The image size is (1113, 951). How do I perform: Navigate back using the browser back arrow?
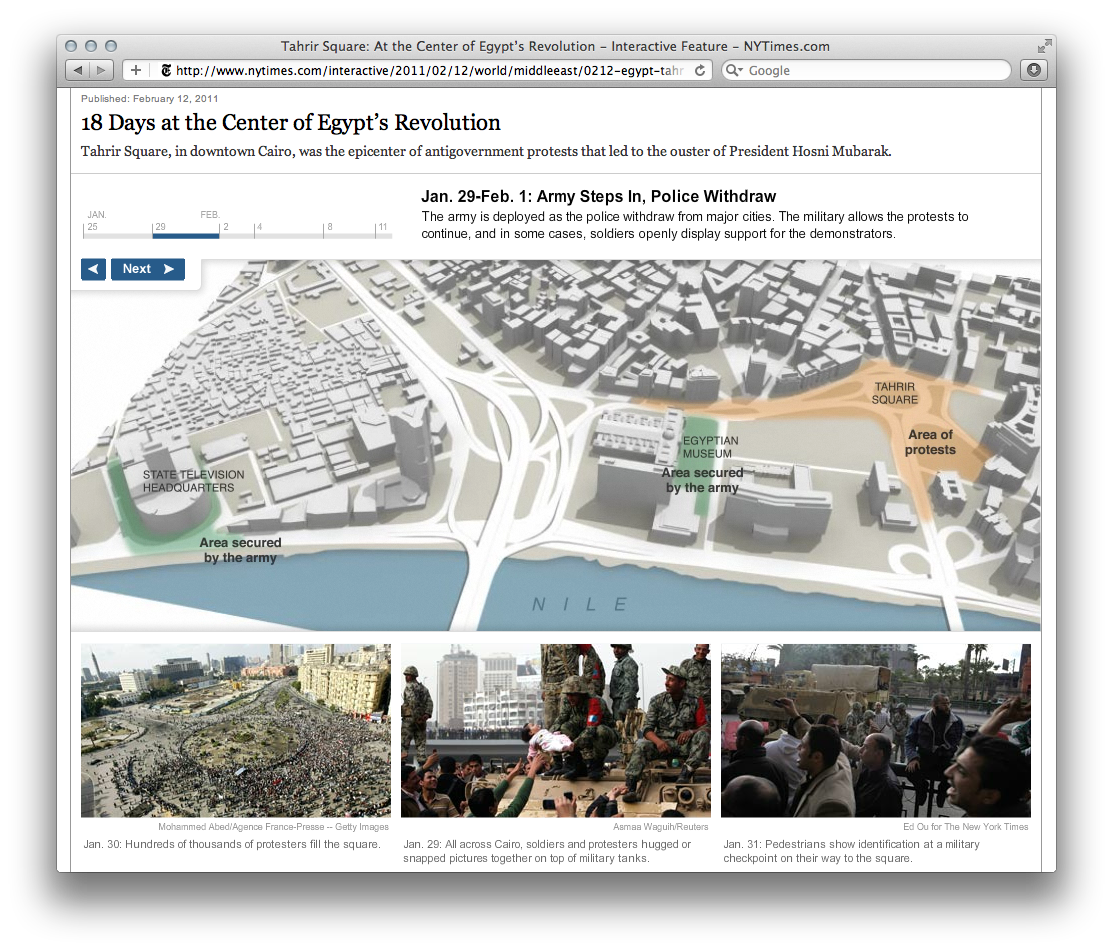78,70
